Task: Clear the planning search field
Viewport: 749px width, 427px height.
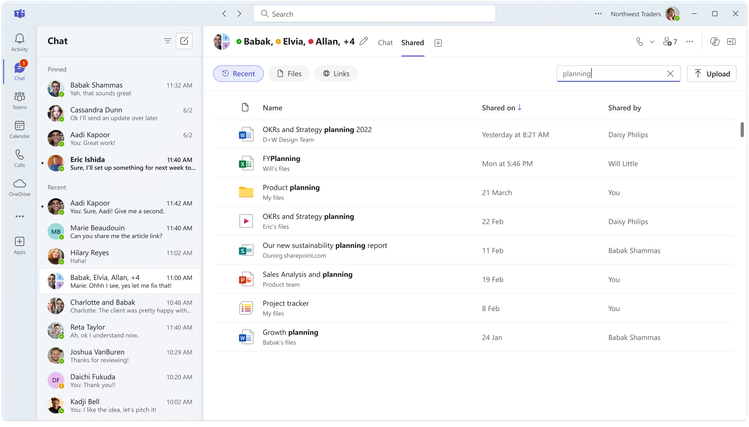Action: point(670,74)
